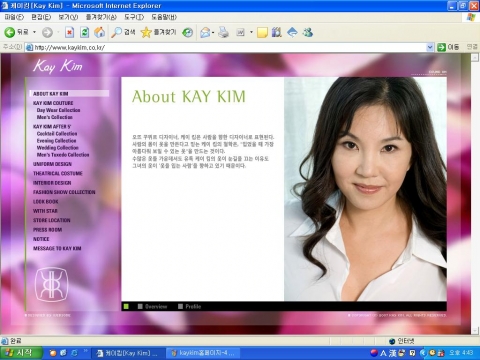This screenshot has height=360, width=480.
Task: Click the Kay Kim script logo
Action: click(57, 66)
